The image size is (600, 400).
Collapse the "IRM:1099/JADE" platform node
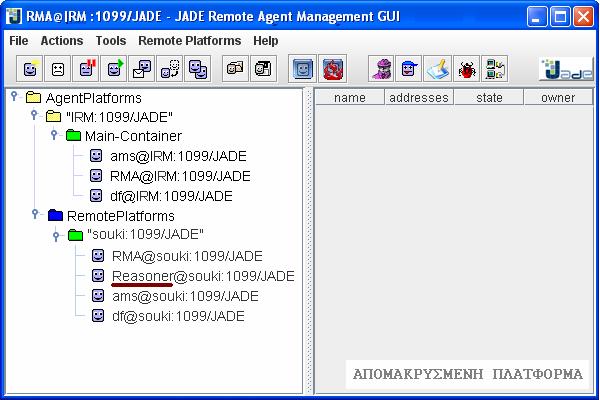pos(34,114)
